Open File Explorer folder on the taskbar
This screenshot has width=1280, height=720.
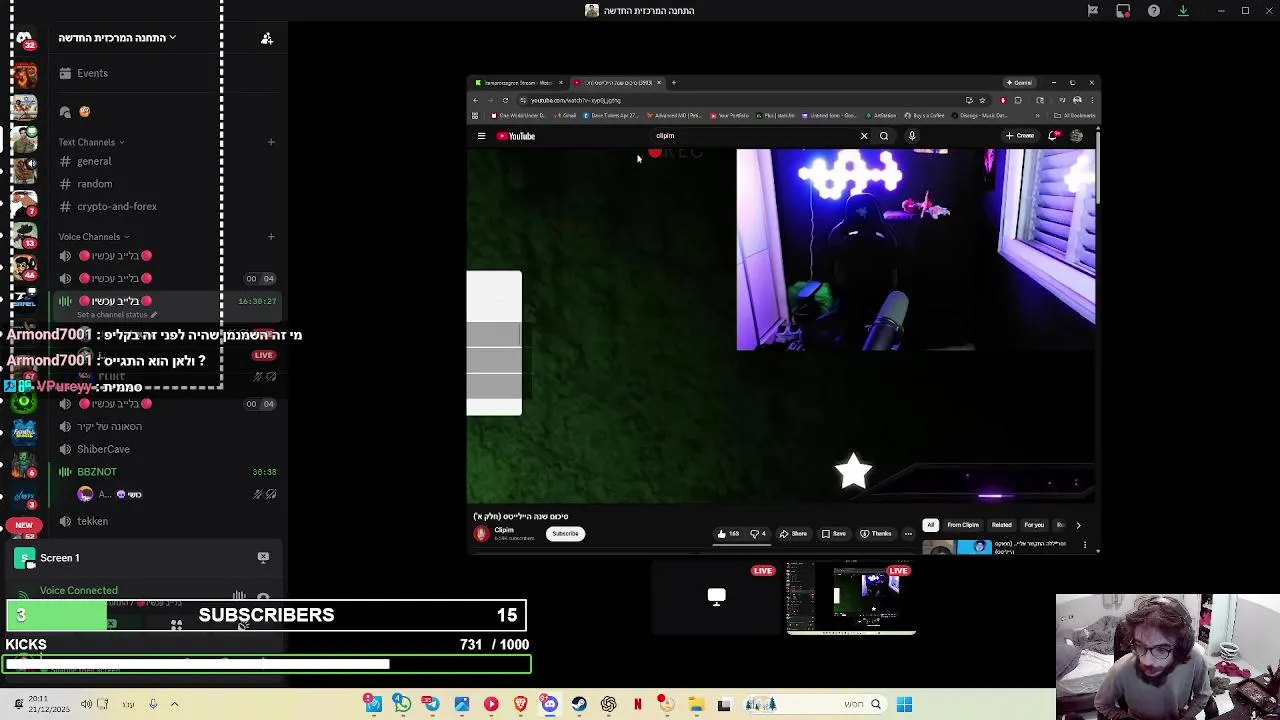[696, 704]
